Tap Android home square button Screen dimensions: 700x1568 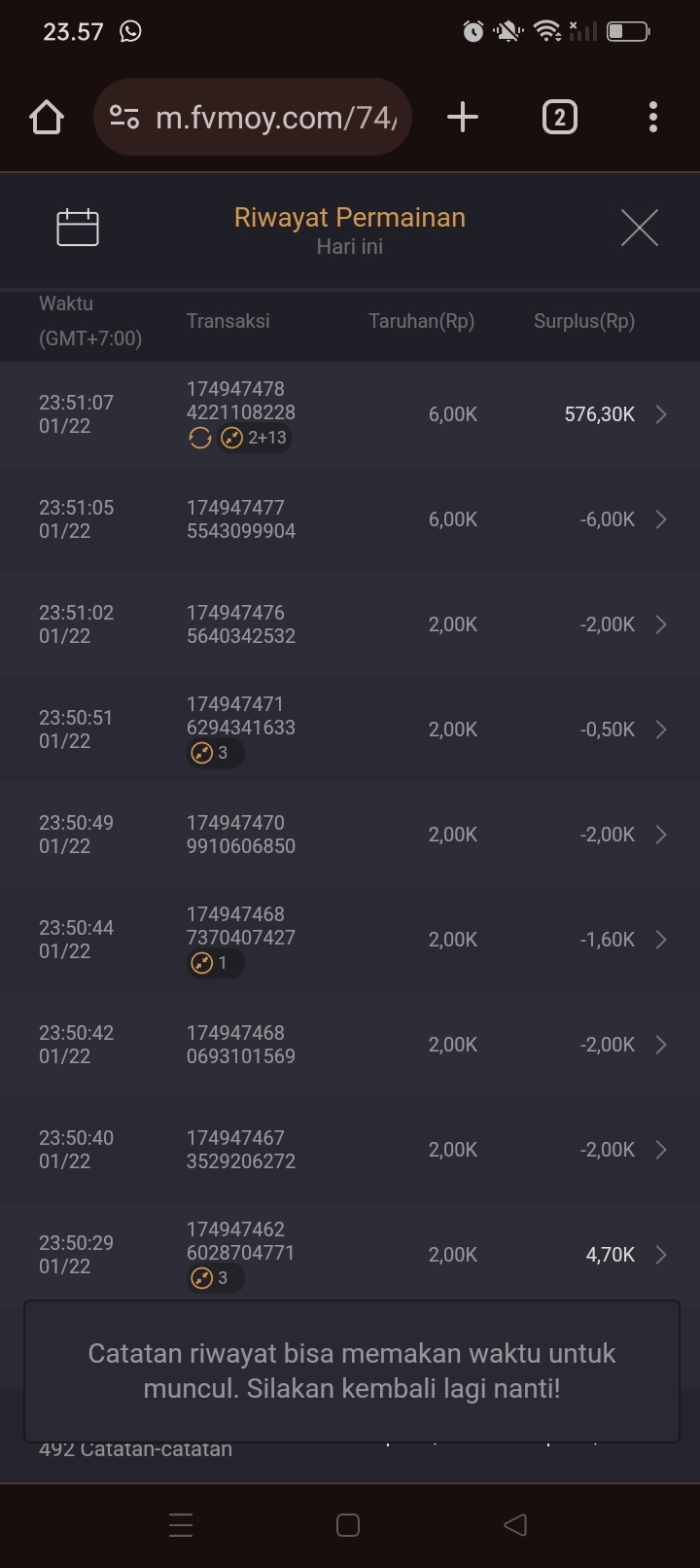point(348,1524)
